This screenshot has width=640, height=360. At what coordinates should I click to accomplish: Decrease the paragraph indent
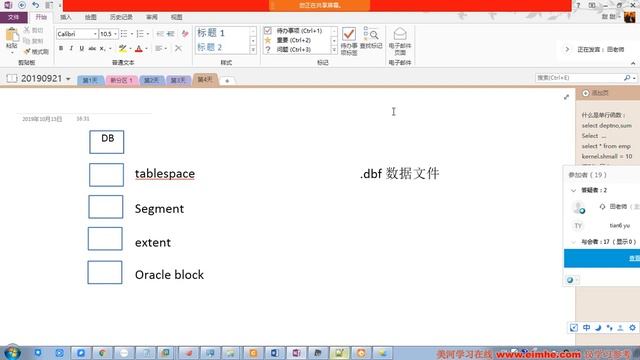pos(160,34)
